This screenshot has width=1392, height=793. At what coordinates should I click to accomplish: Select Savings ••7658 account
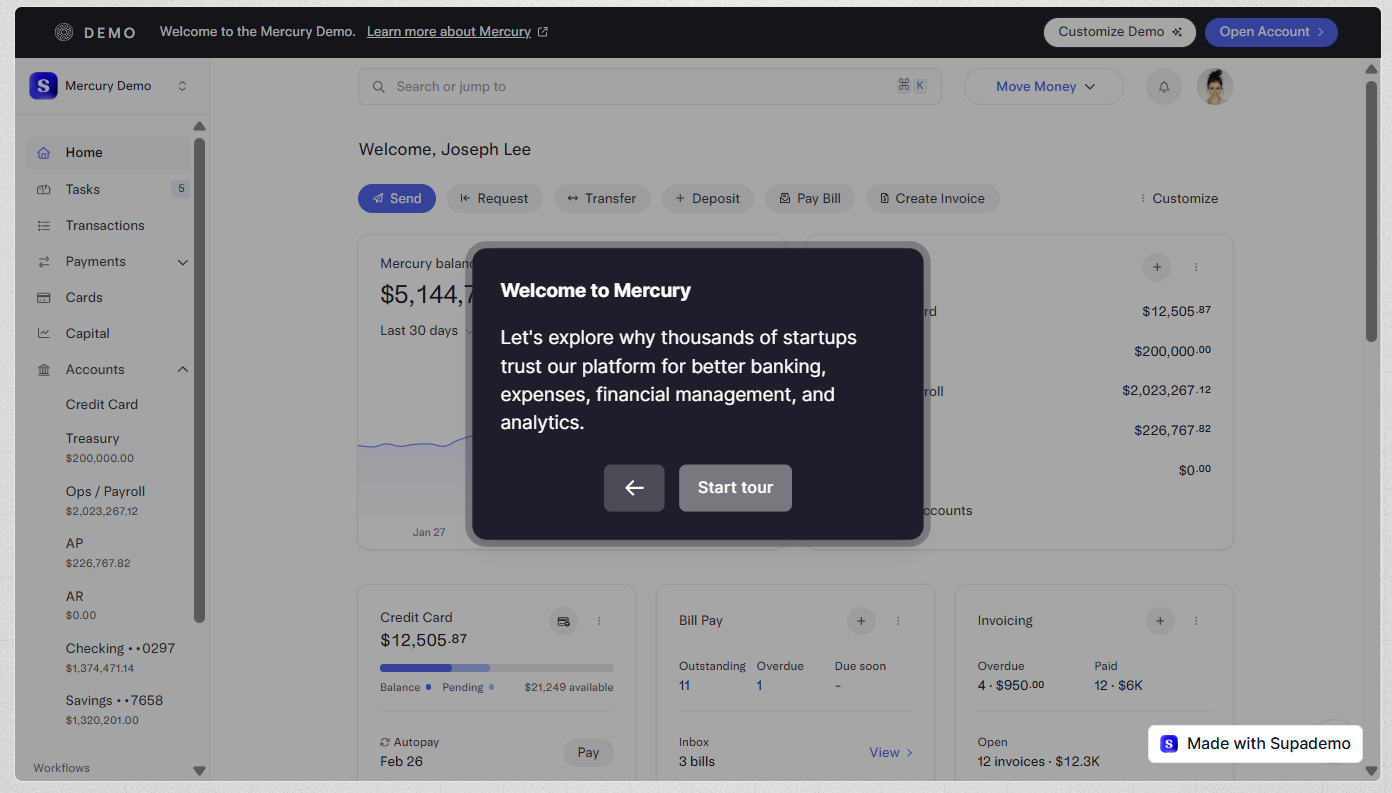click(x=114, y=709)
